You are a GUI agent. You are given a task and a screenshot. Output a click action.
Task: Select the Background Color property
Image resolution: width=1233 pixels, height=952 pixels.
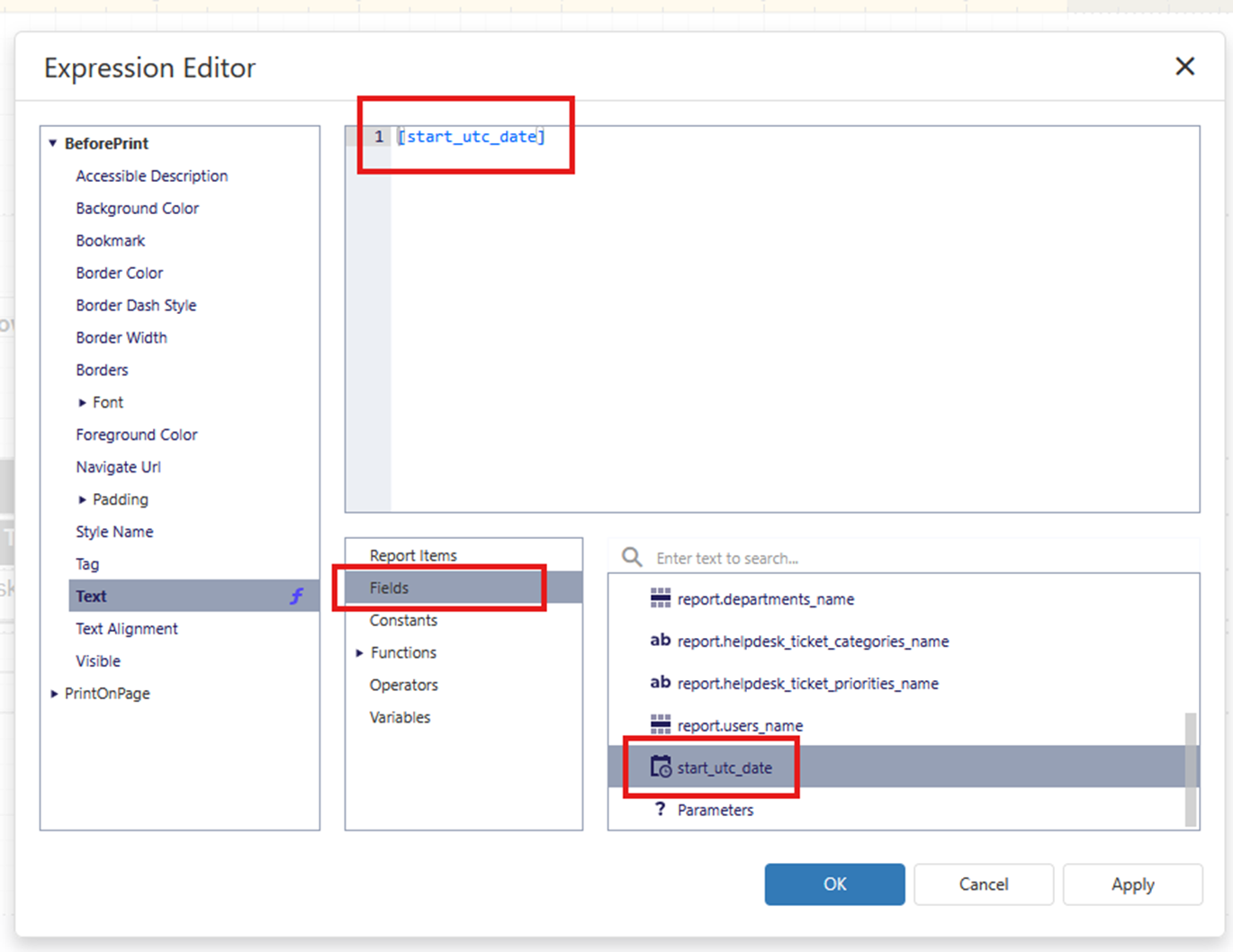(x=137, y=208)
